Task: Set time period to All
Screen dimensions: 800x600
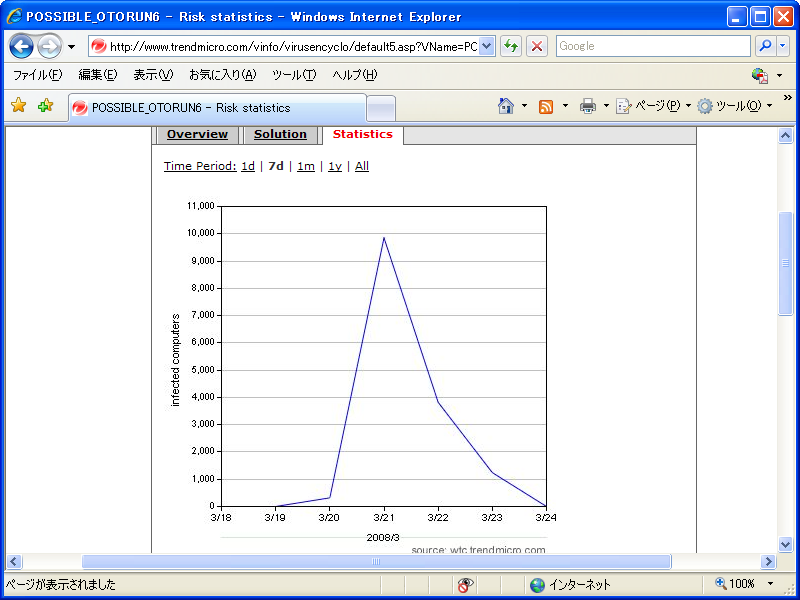Action: coord(362,166)
